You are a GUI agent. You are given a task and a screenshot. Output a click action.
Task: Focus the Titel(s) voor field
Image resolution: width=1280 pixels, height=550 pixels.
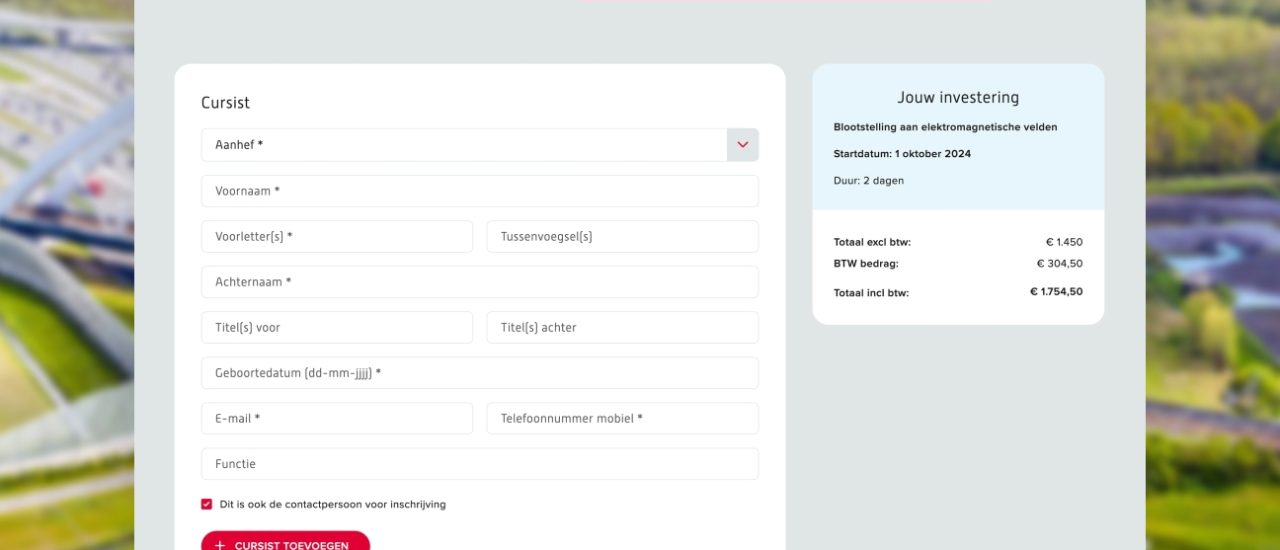[336, 327]
